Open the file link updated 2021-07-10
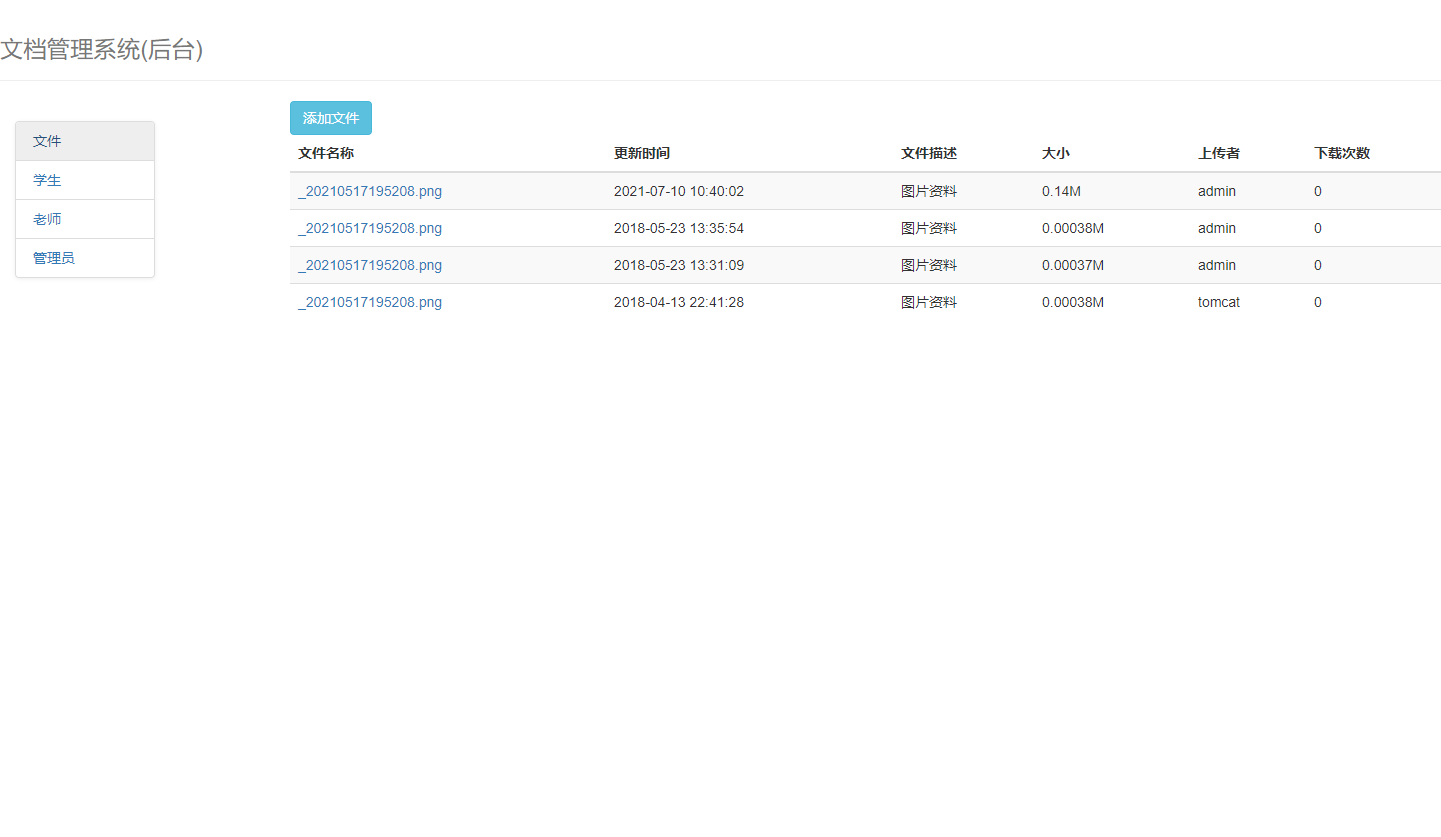 pos(370,191)
